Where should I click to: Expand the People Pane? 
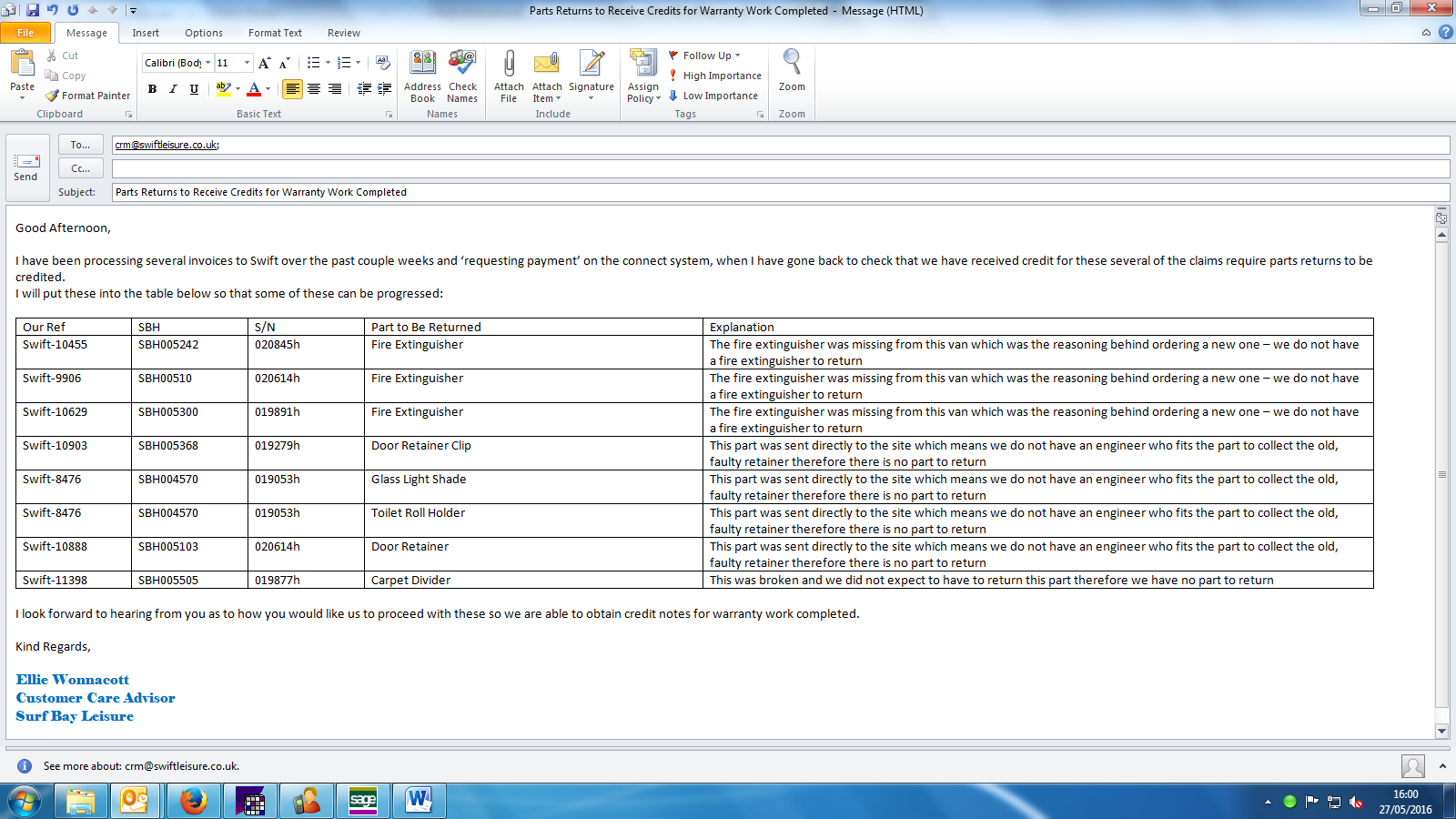pyautogui.click(x=1442, y=766)
